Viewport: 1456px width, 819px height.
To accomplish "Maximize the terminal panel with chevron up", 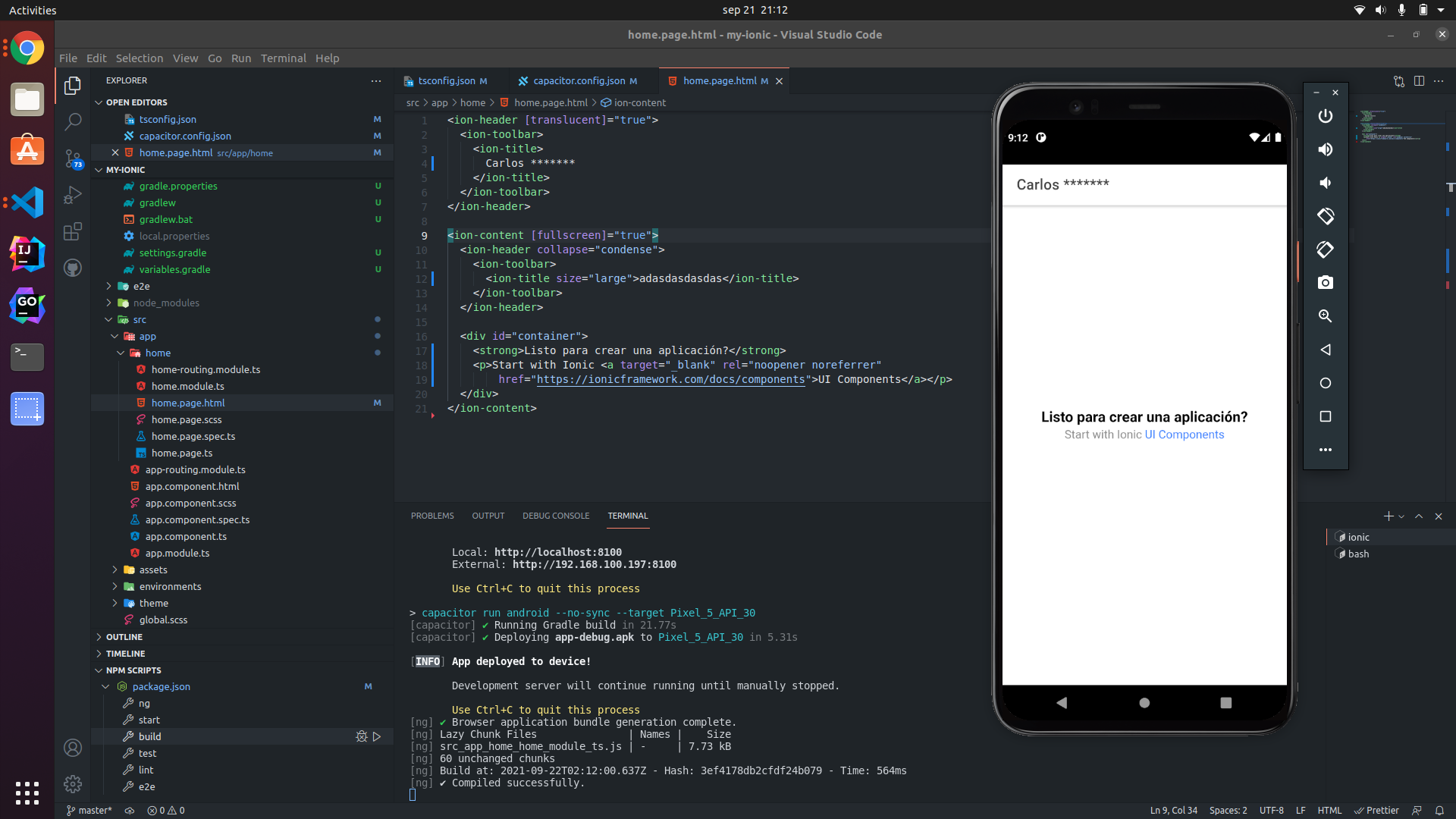I will pyautogui.click(x=1419, y=516).
